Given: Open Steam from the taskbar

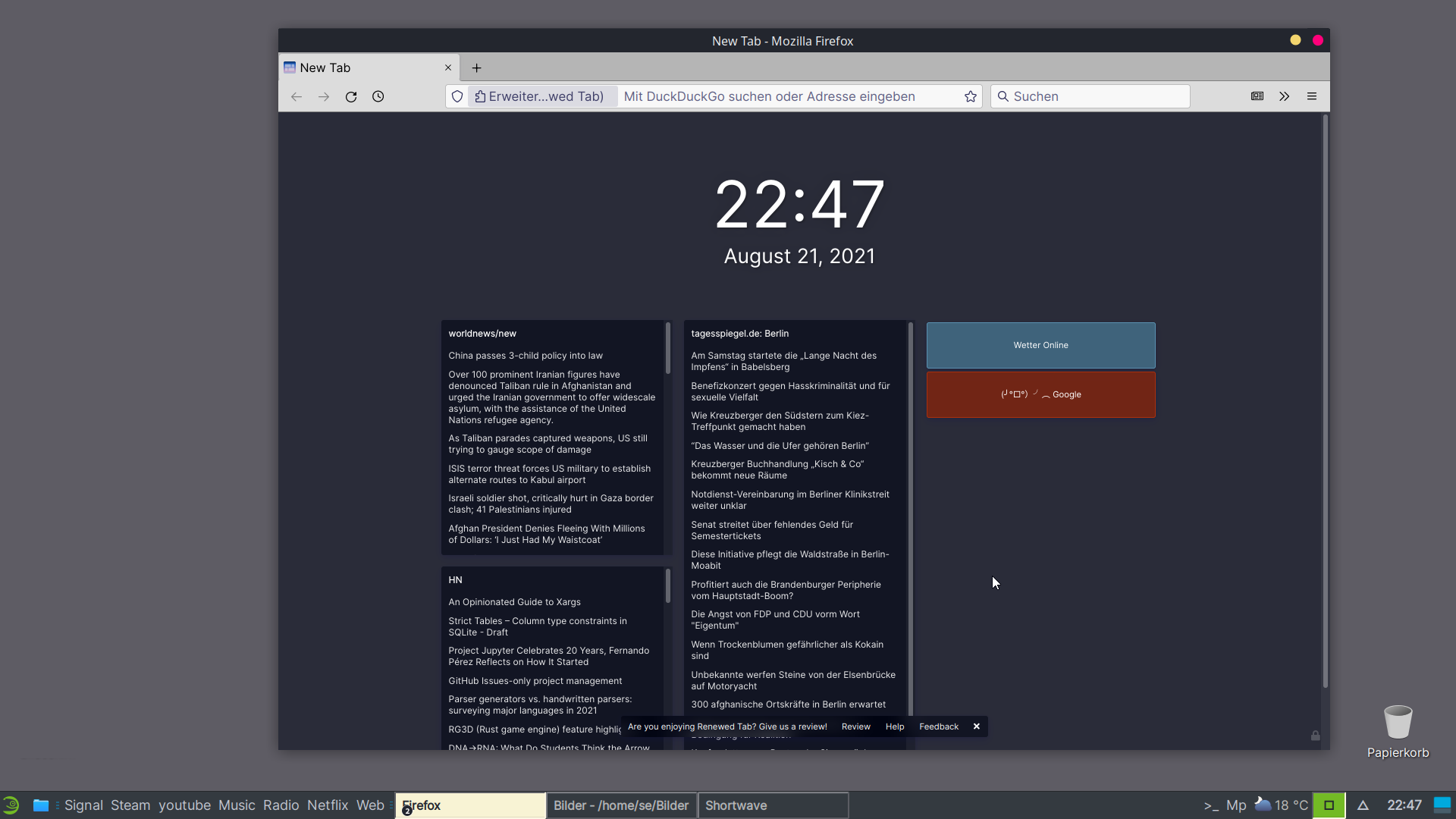Looking at the screenshot, I should tap(131, 805).
